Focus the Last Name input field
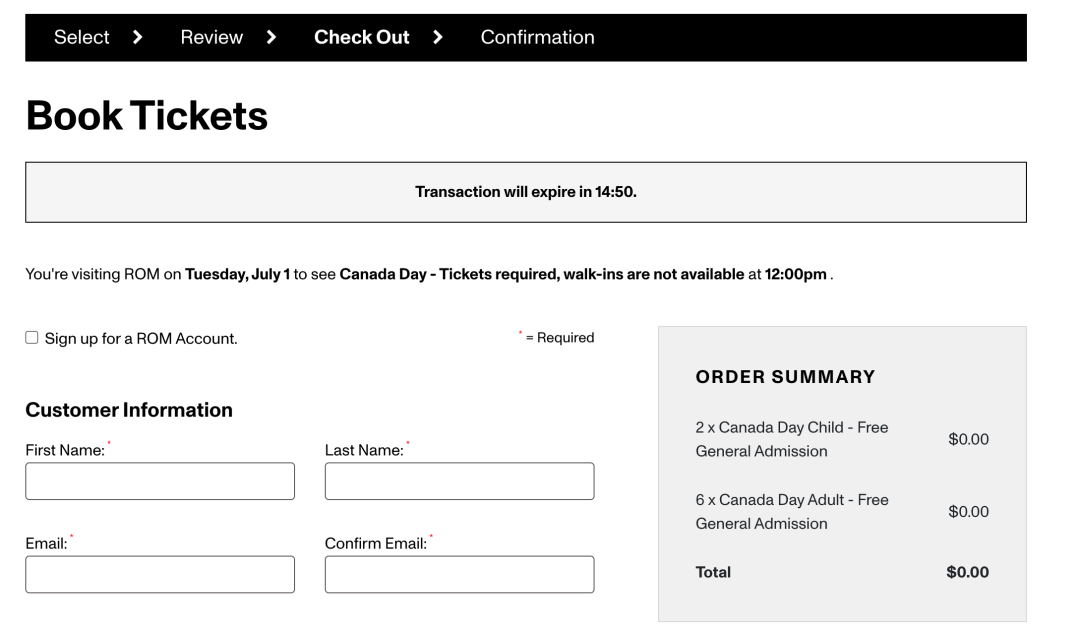This screenshot has height=635, width=1080. tap(459, 481)
